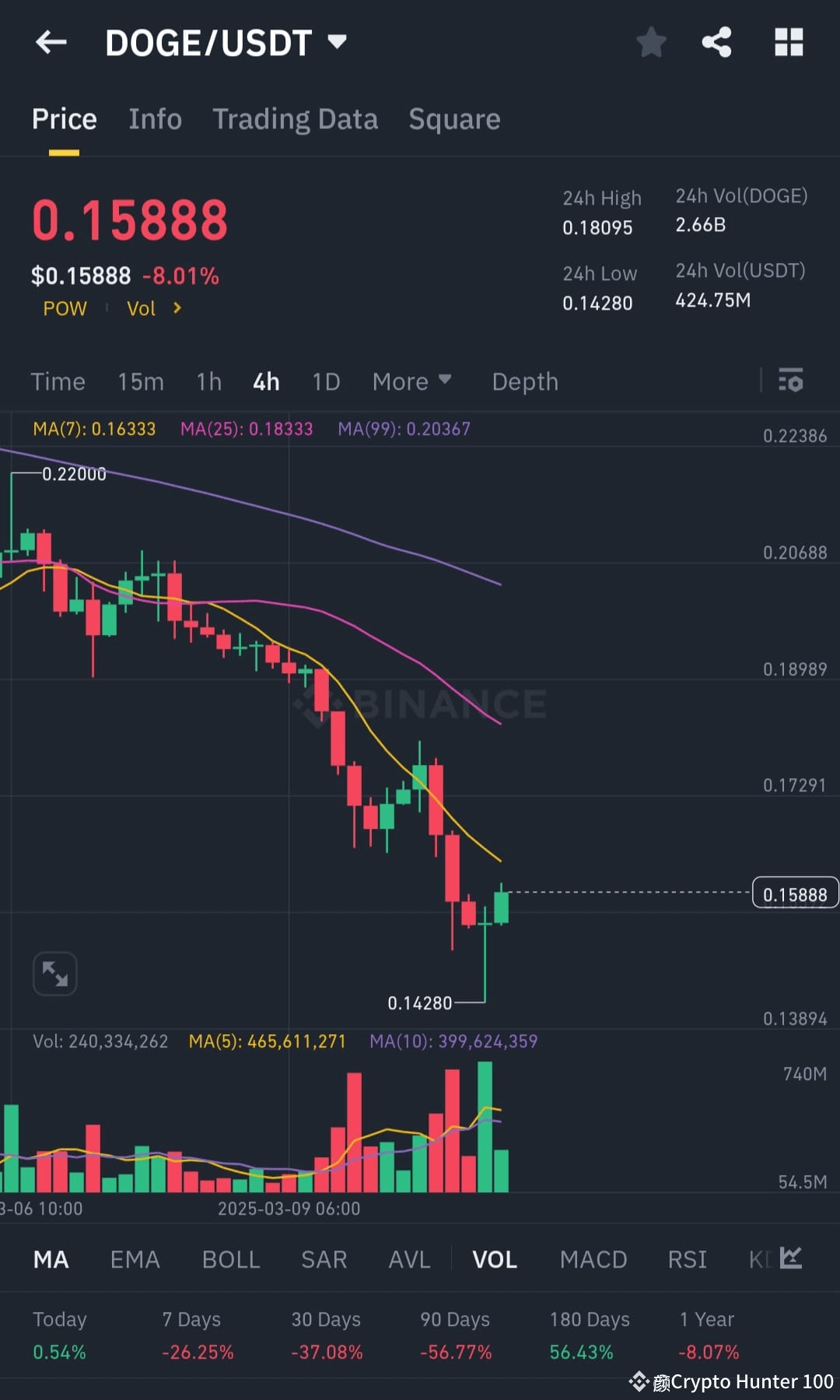This screenshot has width=840, height=1400.
Task: Expand the More timeframe dropdown
Action: [x=412, y=381]
